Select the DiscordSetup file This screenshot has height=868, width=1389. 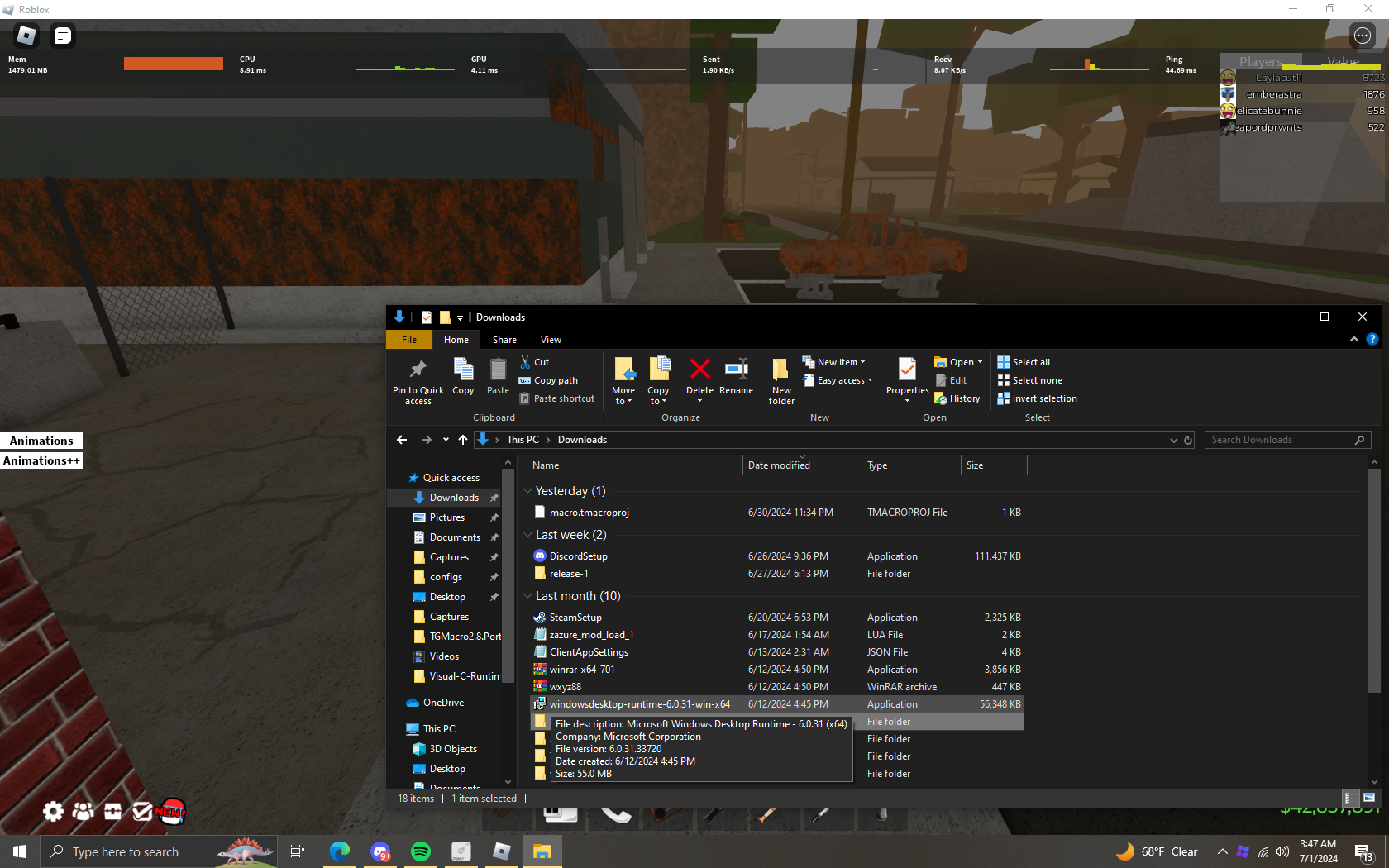point(776,556)
